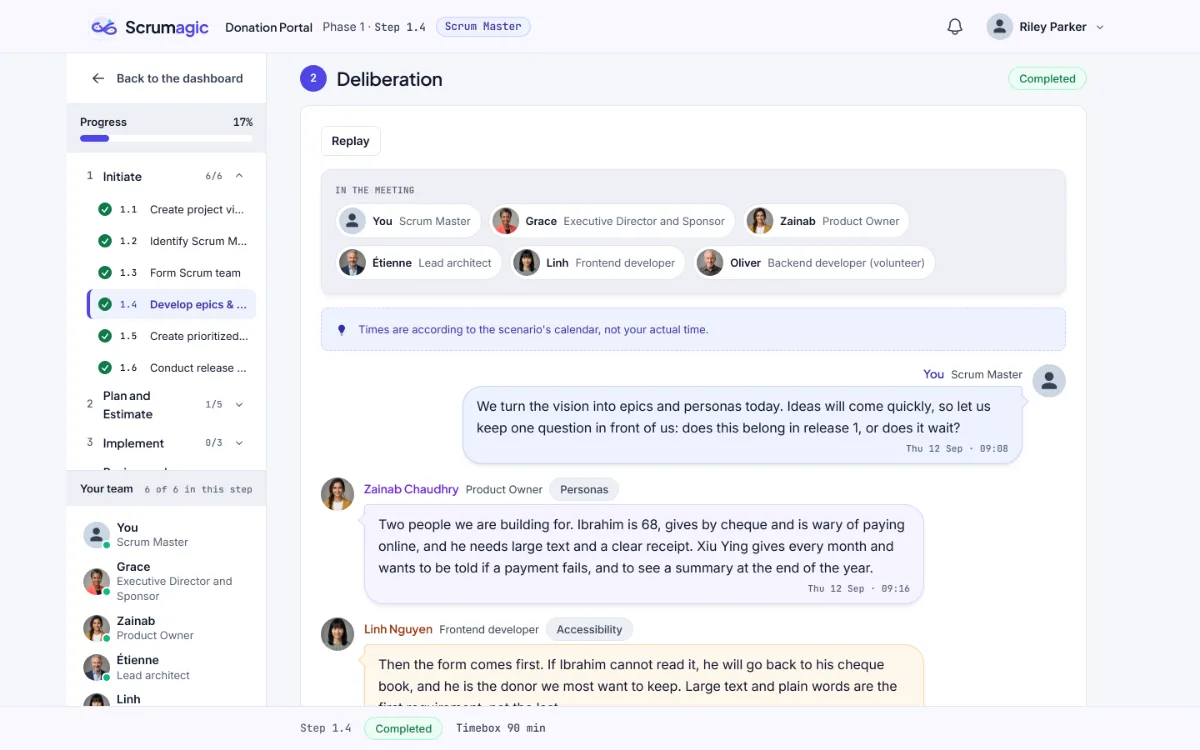Viewport: 1200px width, 750px height.
Task: Click Linh's avatar in the meeting attendees
Action: pos(527,263)
